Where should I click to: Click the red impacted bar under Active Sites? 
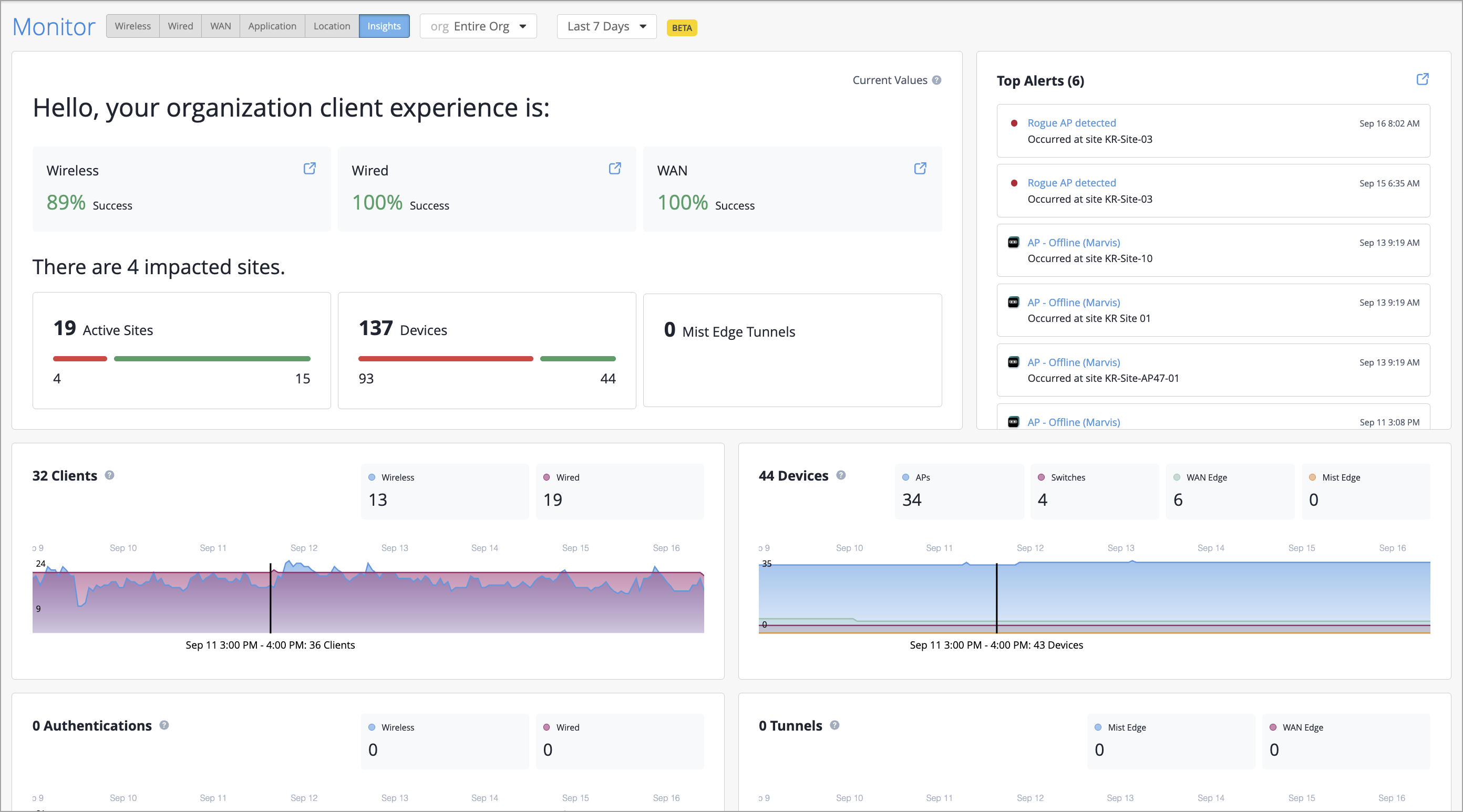80,359
